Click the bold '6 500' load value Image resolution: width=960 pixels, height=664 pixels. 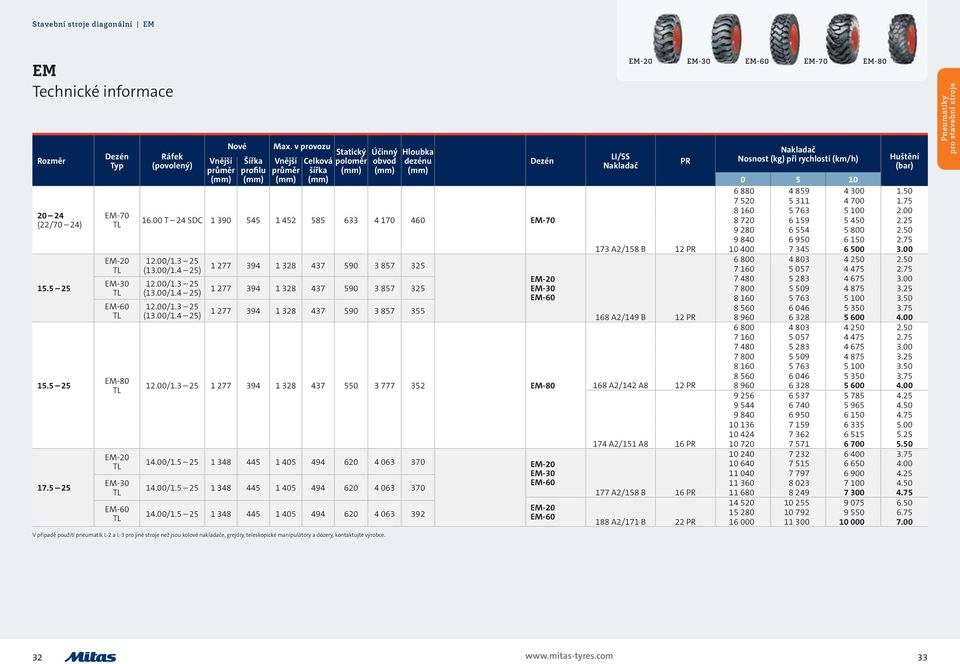click(x=853, y=249)
